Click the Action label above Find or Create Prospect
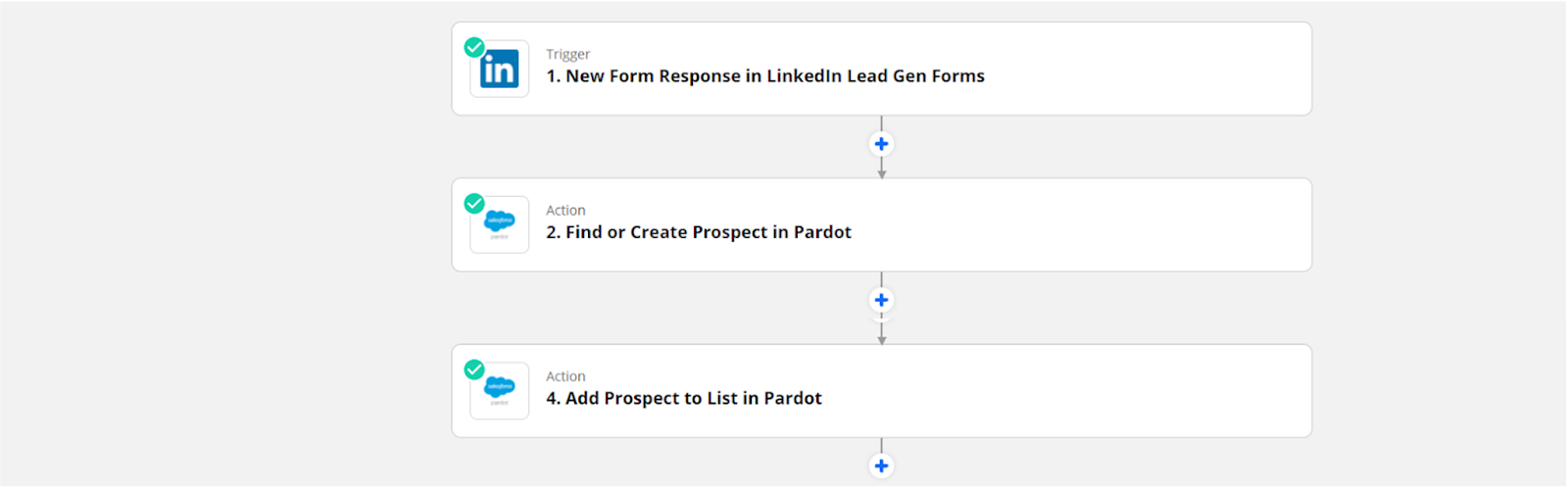The width and height of the screenshot is (1568, 487). coord(565,211)
